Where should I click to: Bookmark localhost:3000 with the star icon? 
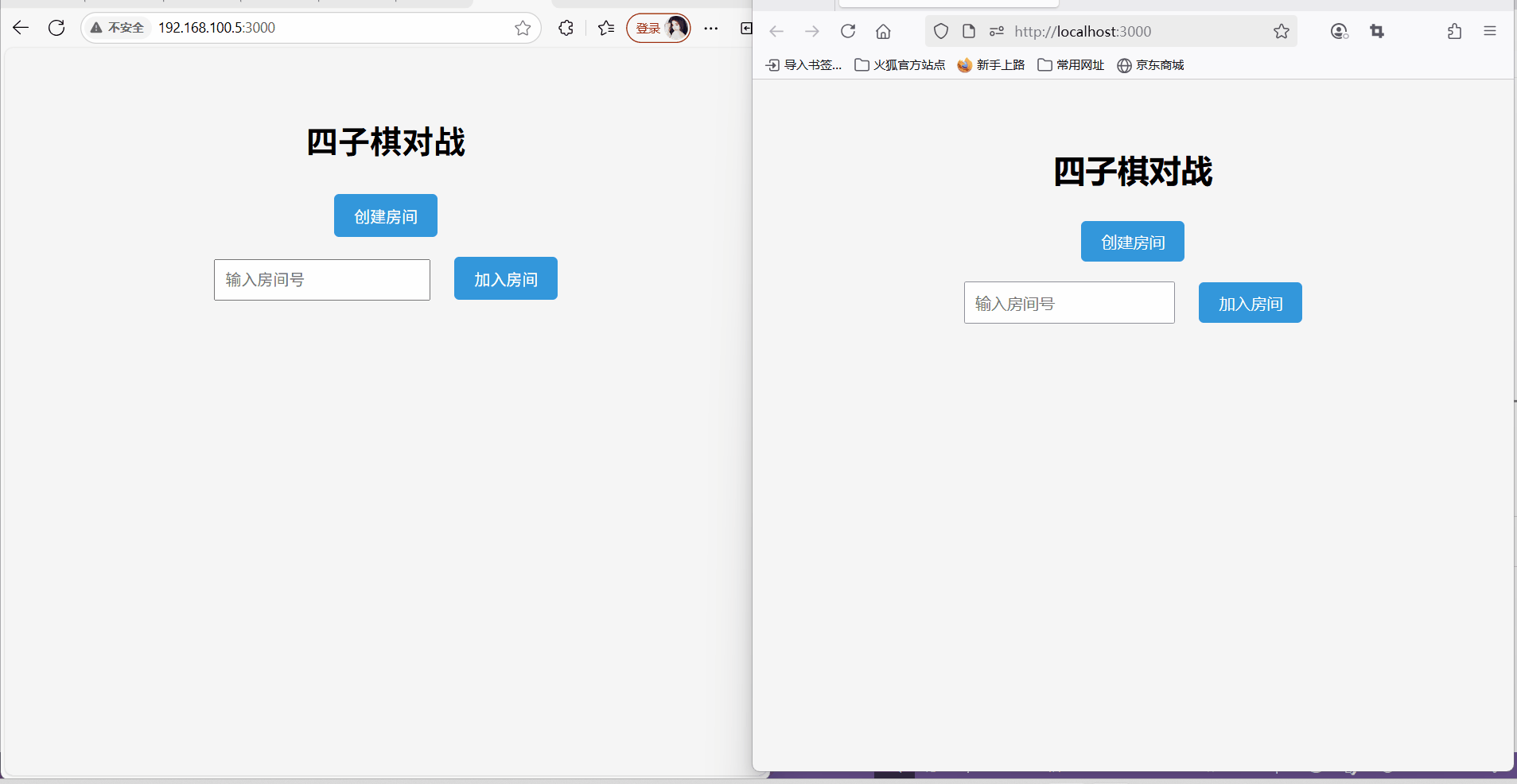tap(1281, 31)
